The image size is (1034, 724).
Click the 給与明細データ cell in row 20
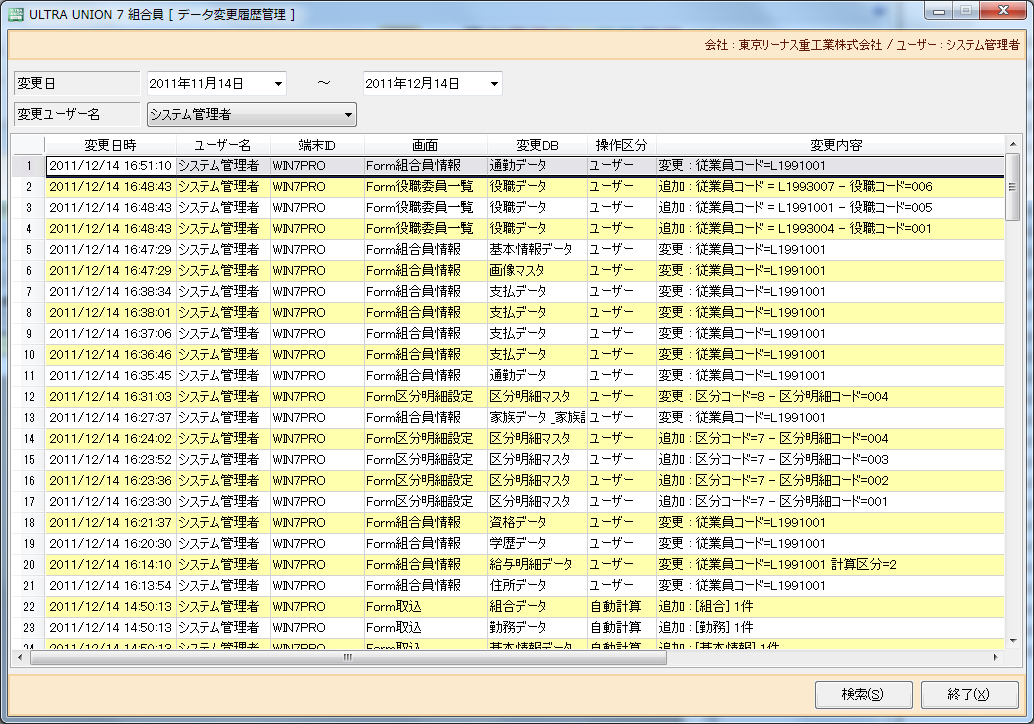(537, 565)
